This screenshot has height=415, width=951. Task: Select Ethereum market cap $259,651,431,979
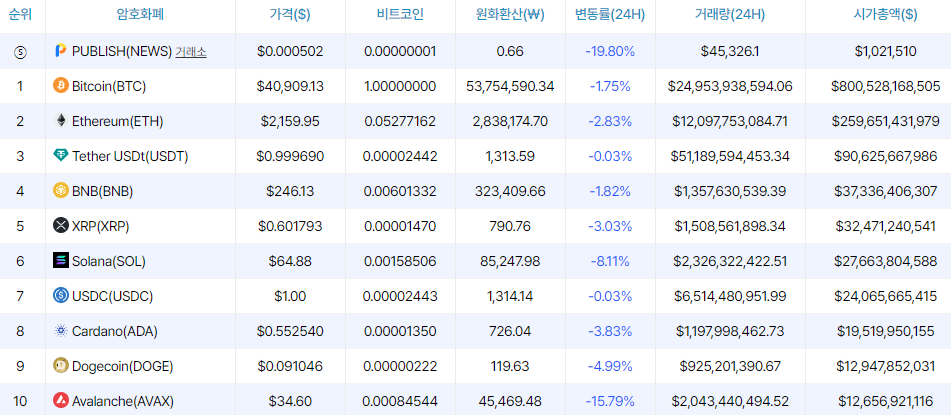(x=885, y=121)
